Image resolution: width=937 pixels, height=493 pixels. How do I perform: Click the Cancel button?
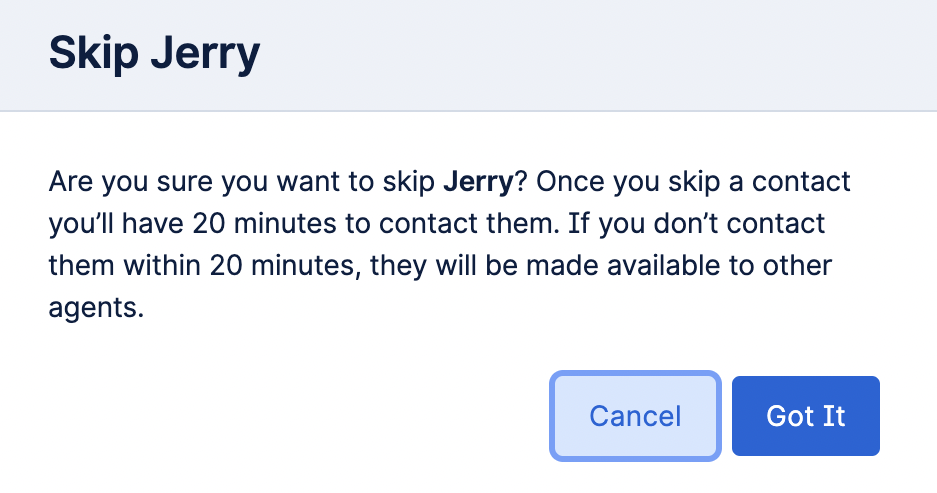tap(635, 416)
